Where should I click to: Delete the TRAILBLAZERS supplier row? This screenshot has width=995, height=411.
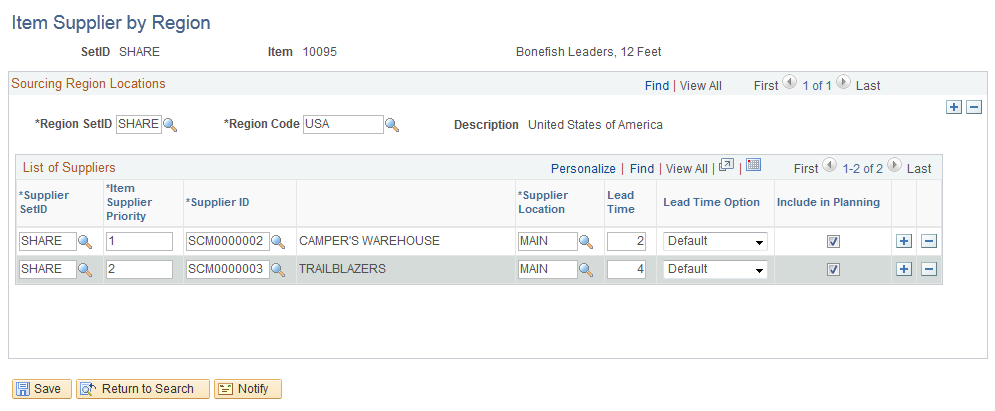(928, 269)
